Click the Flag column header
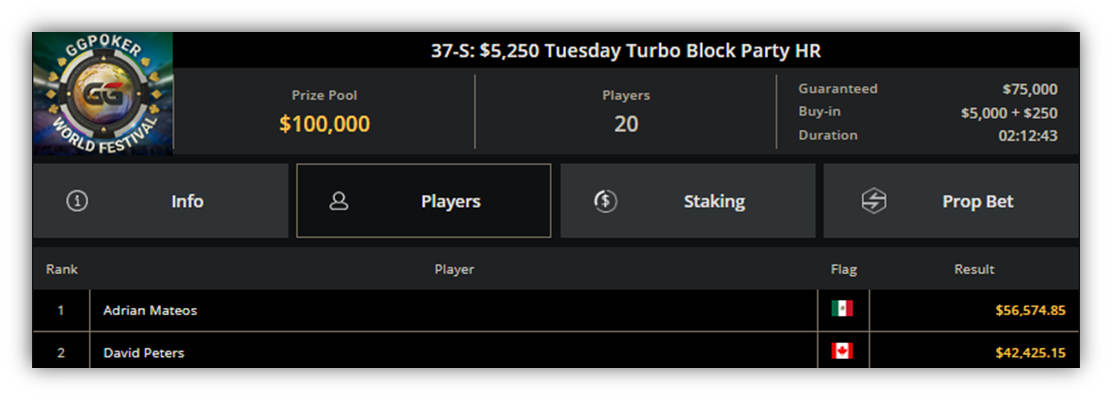This screenshot has height=400, width=1112. coord(844,270)
